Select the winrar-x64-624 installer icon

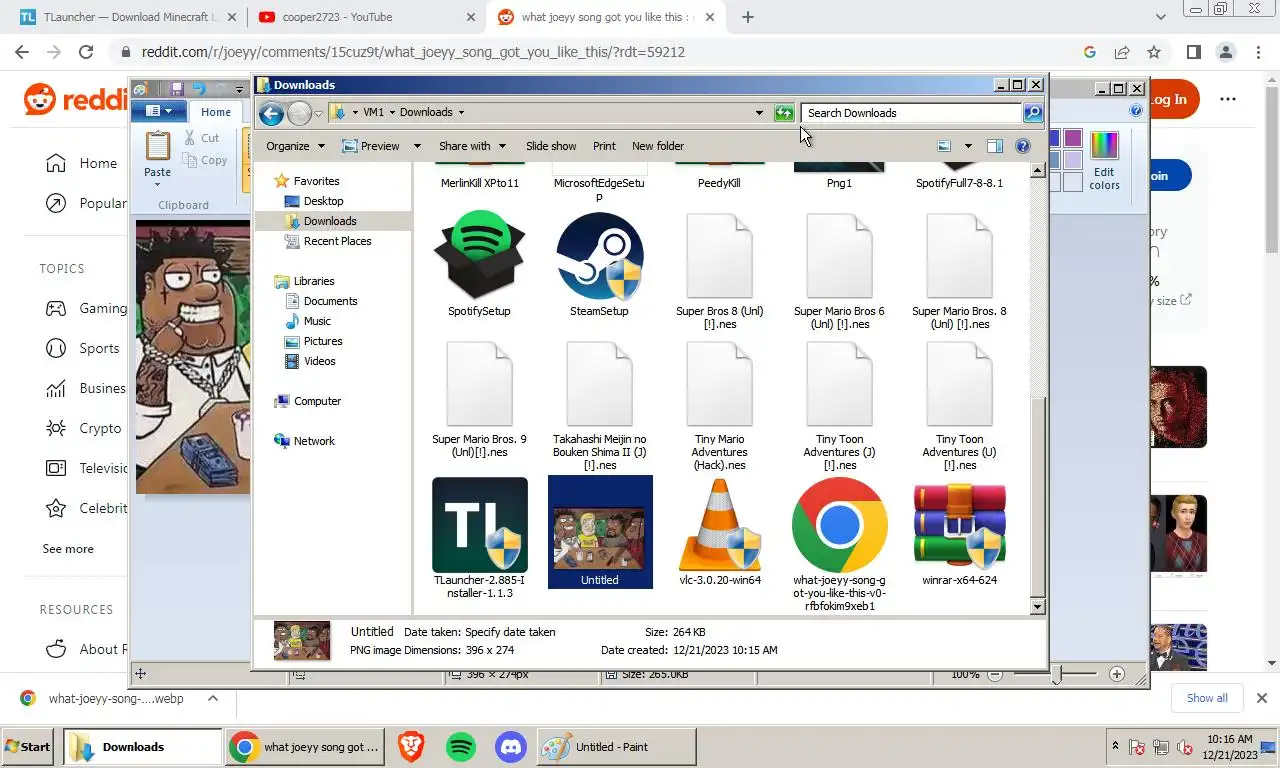960,524
